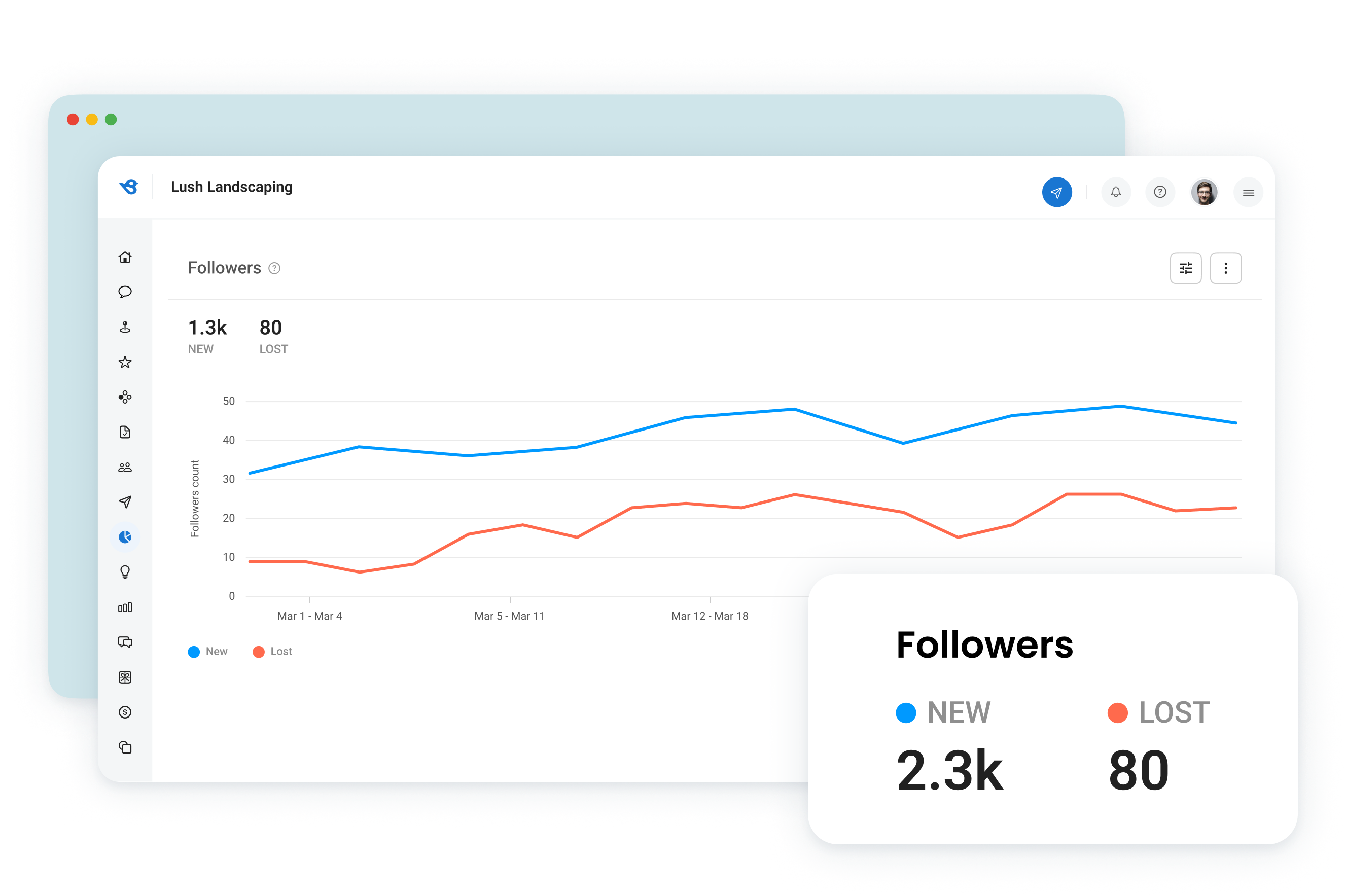The height and width of the screenshot is (896, 1345).
Task: Toggle the New followers legend item
Action: pos(210,651)
